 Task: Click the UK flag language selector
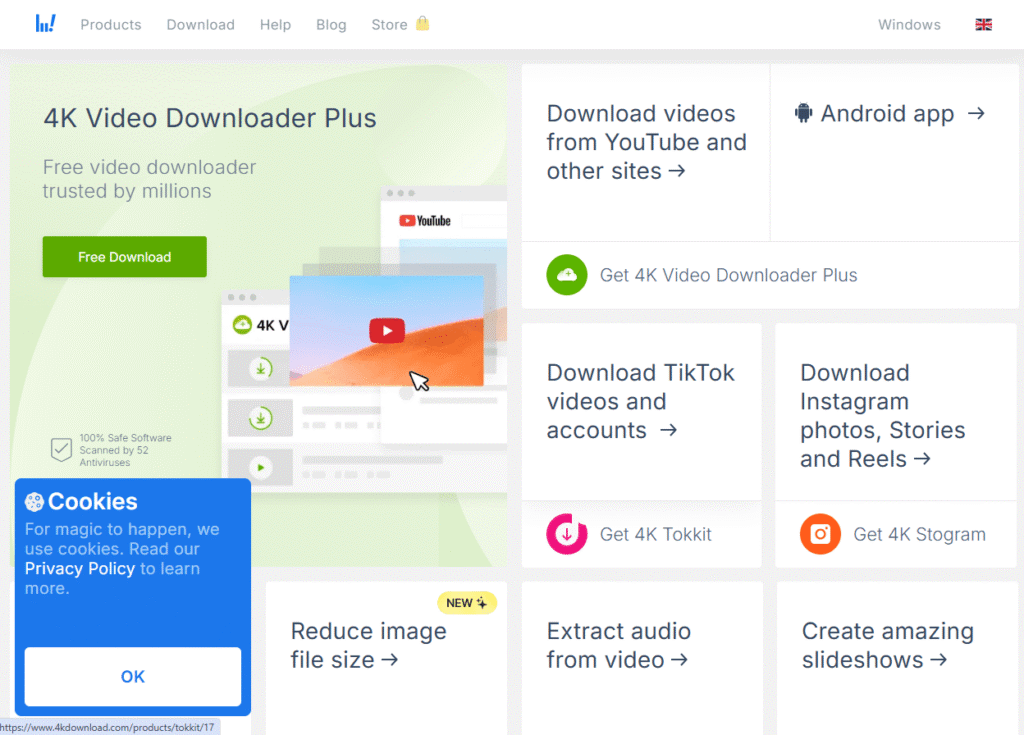(x=984, y=25)
